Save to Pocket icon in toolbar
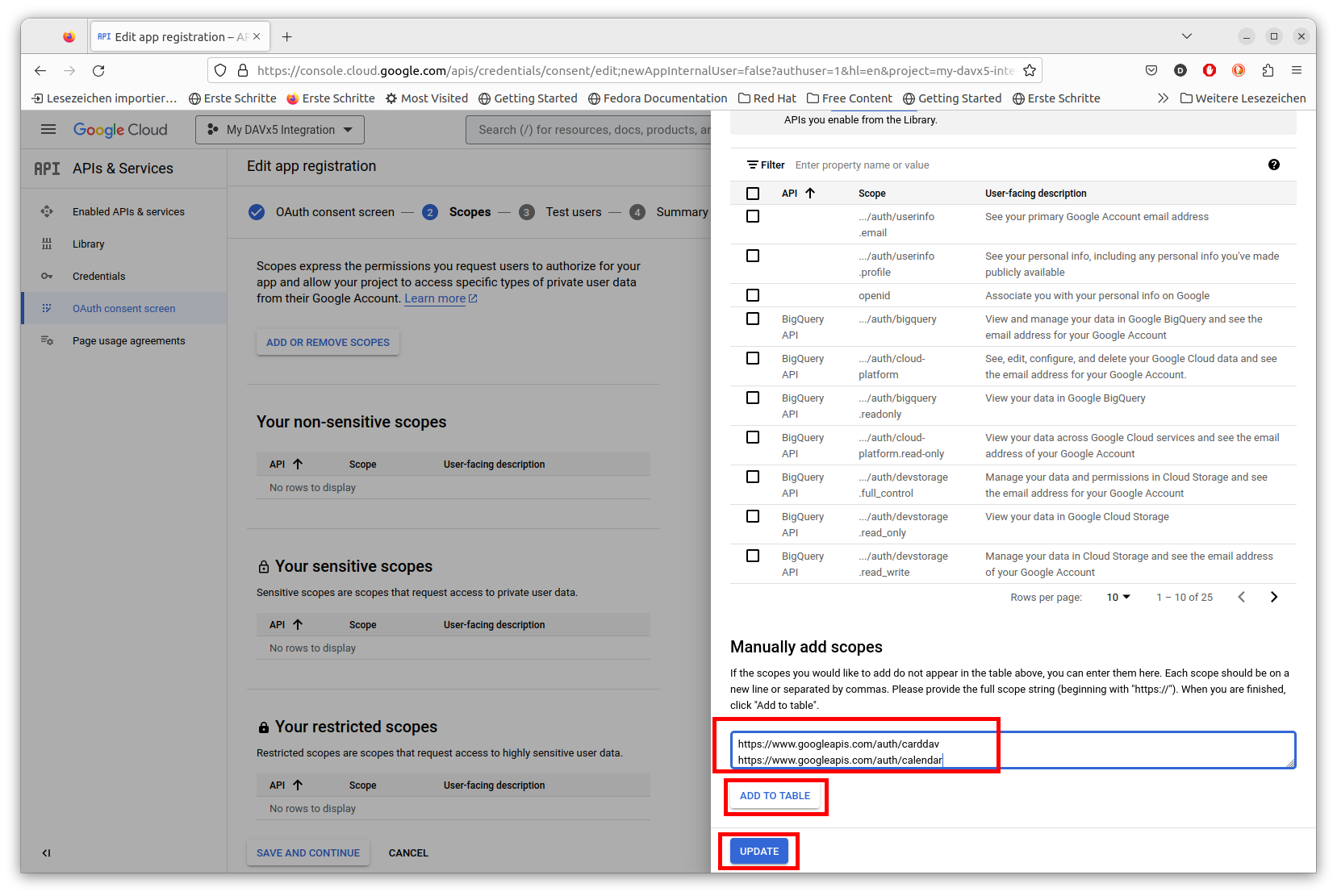Image resolution: width=1337 pixels, height=896 pixels. [x=1151, y=70]
